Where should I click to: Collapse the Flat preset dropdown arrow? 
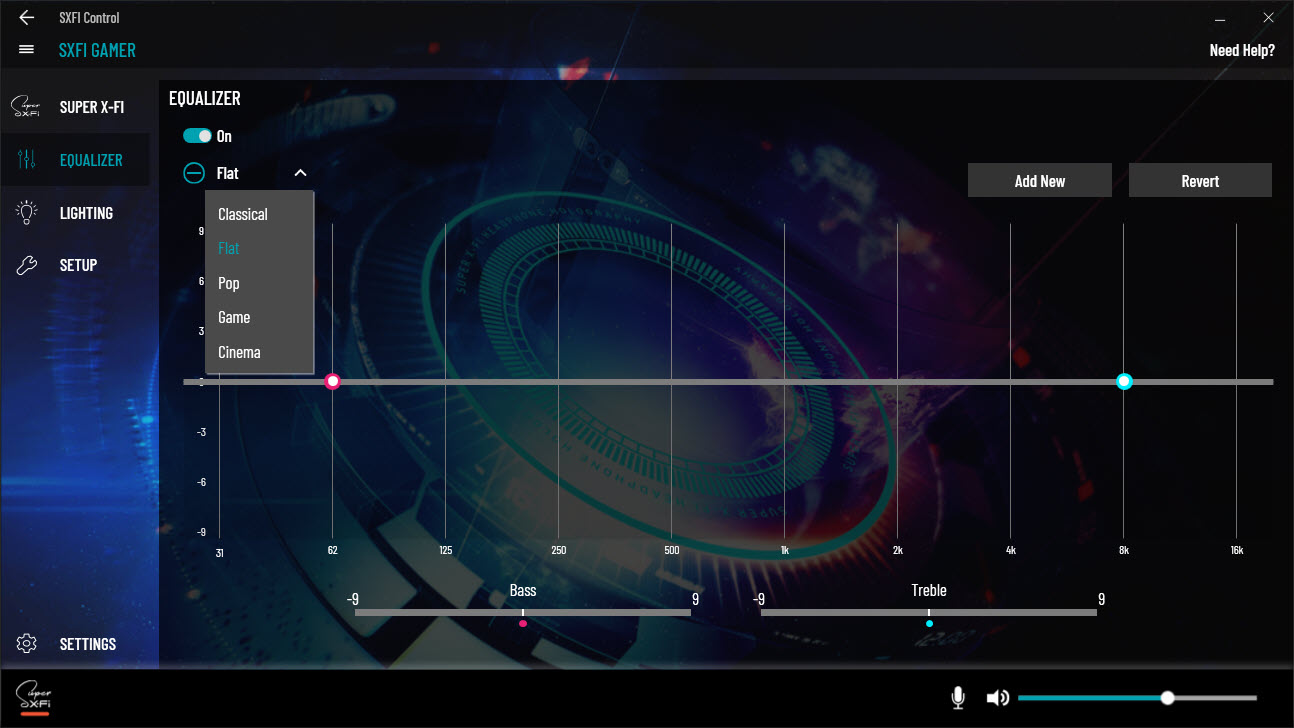coord(300,173)
